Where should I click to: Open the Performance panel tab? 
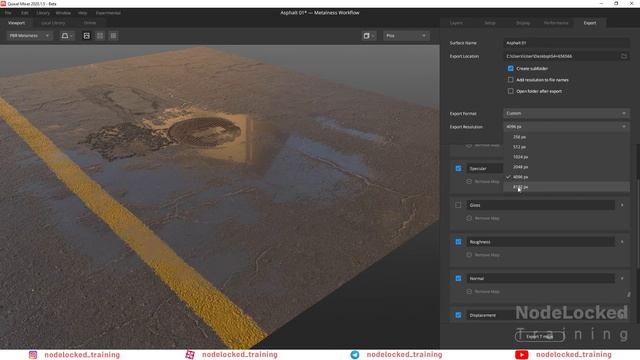tap(556, 23)
